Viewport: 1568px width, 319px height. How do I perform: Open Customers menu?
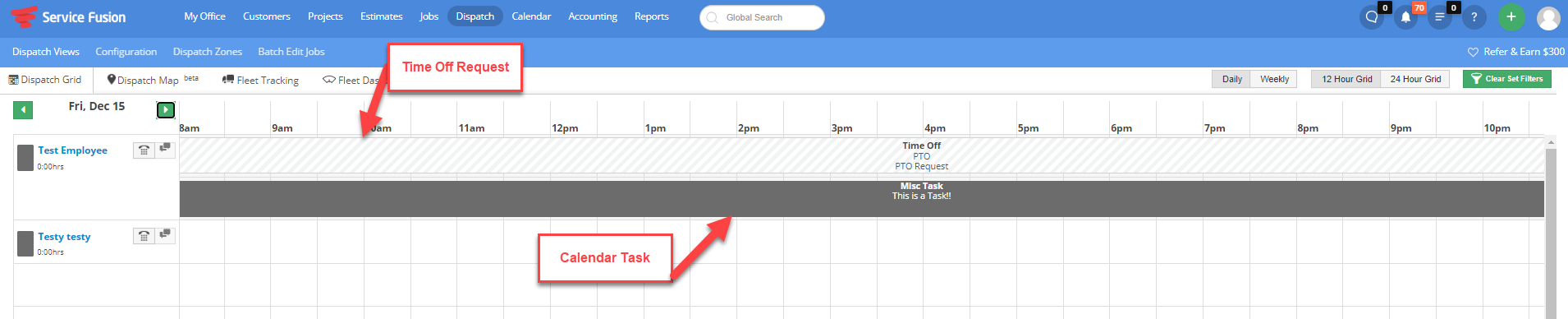click(x=266, y=16)
